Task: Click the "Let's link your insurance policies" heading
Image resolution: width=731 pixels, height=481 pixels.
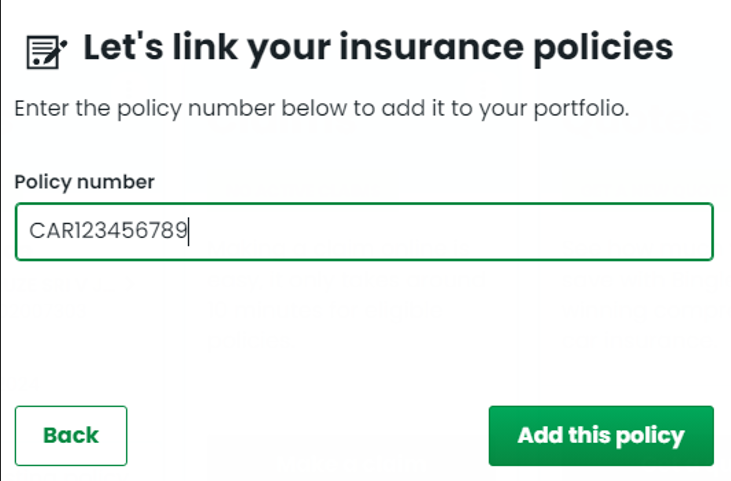Action: click(378, 48)
